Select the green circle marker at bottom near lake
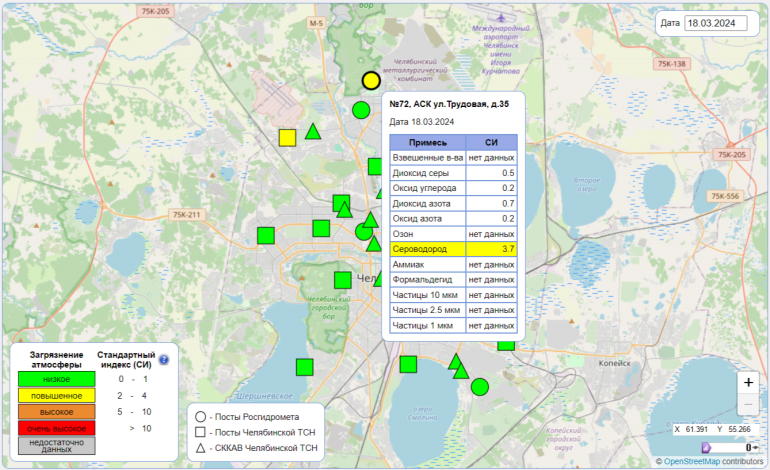770x470 pixels. click(480, 386)
